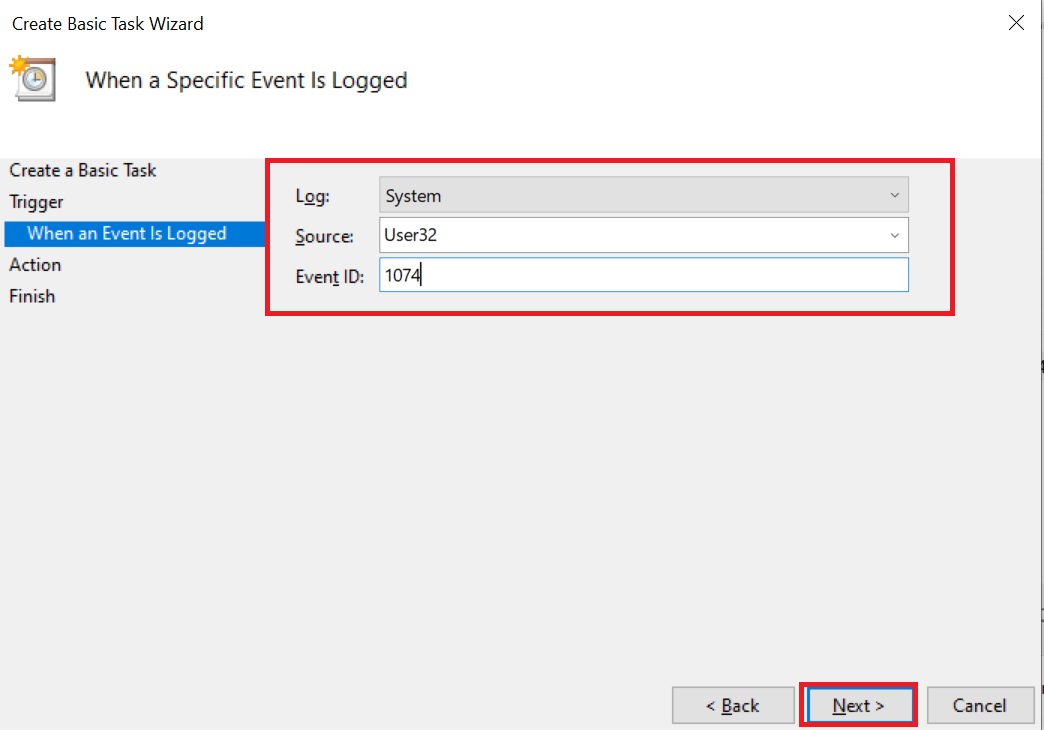The height and width of the screenshot is (730, 1044).
Task: Select the Trigger step in the sidebar
Action: (36, 201)
